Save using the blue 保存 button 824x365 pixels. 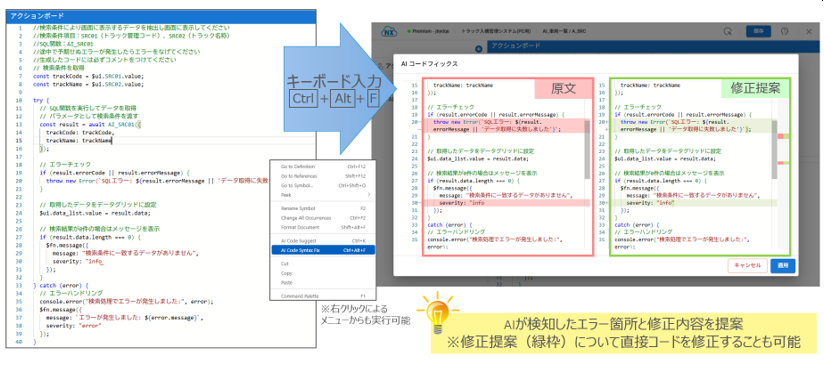click(758, 32)
